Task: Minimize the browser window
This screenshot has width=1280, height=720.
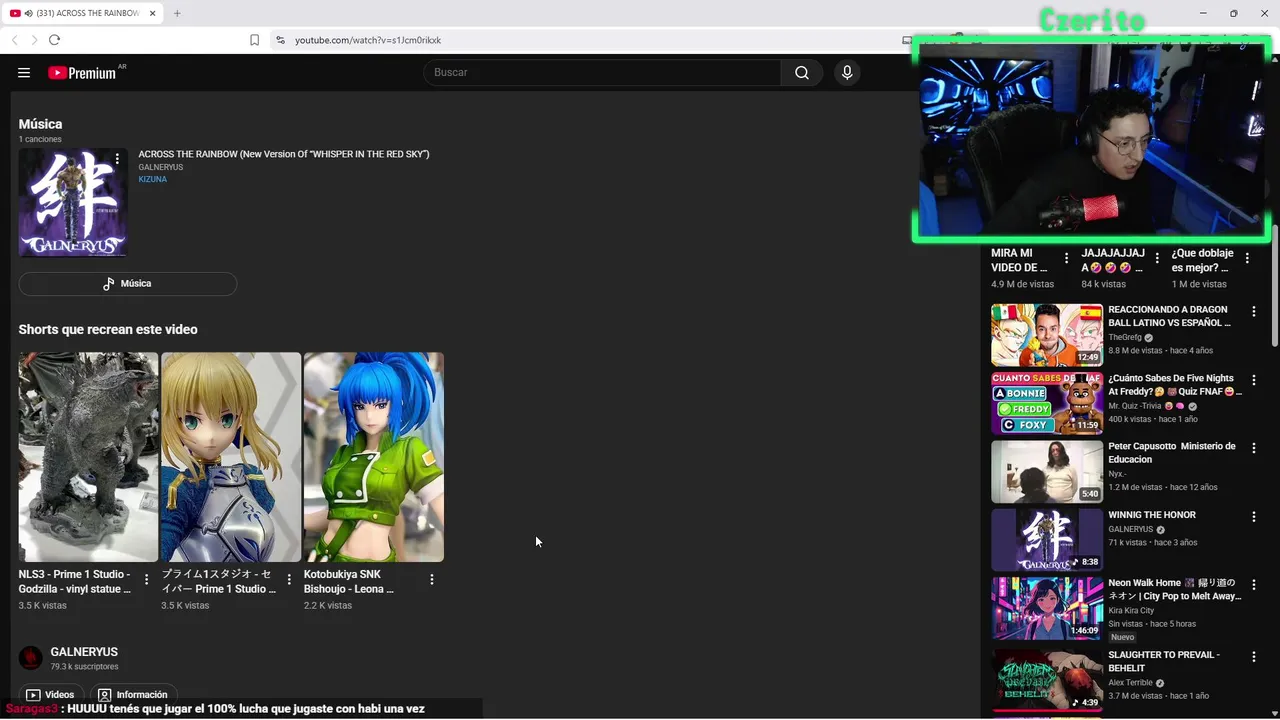Action: (1202, 13)
